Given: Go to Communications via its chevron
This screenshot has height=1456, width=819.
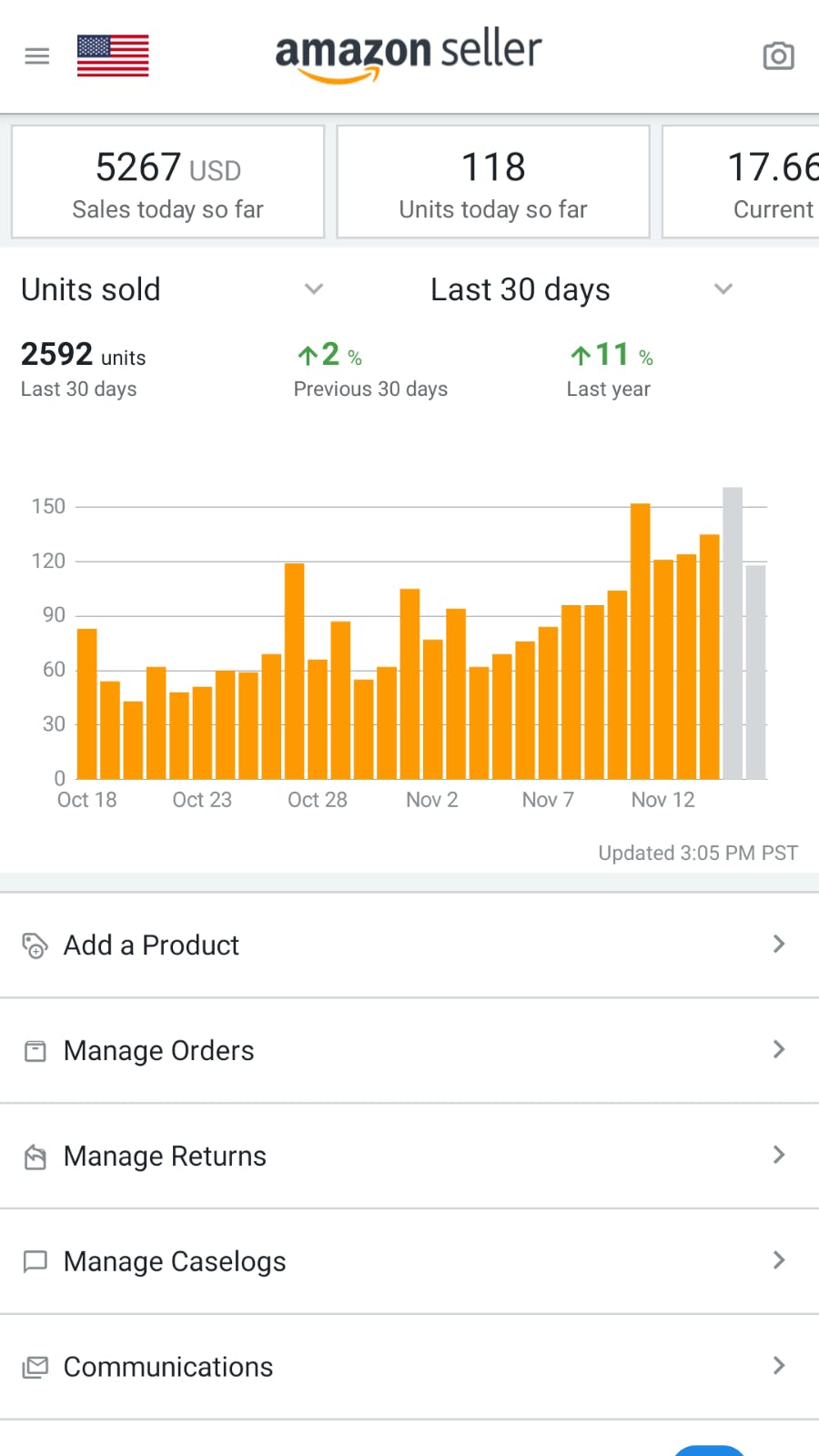Looking at the screenshot, I should (x=779, y=1366).
